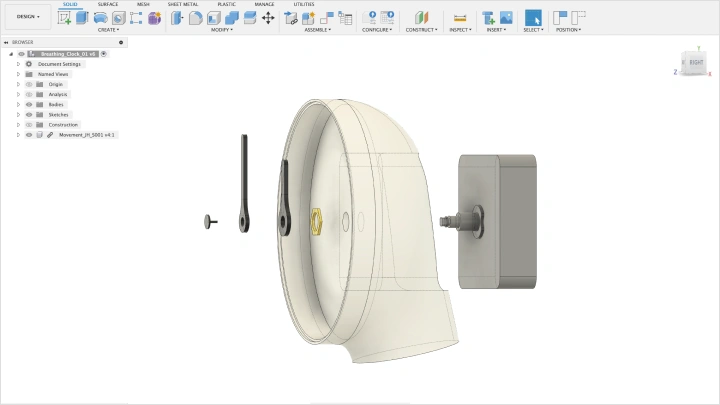Click the Move/Copy arrows icon
This screenshot has width=720, height=405.
tap(268, 18)
